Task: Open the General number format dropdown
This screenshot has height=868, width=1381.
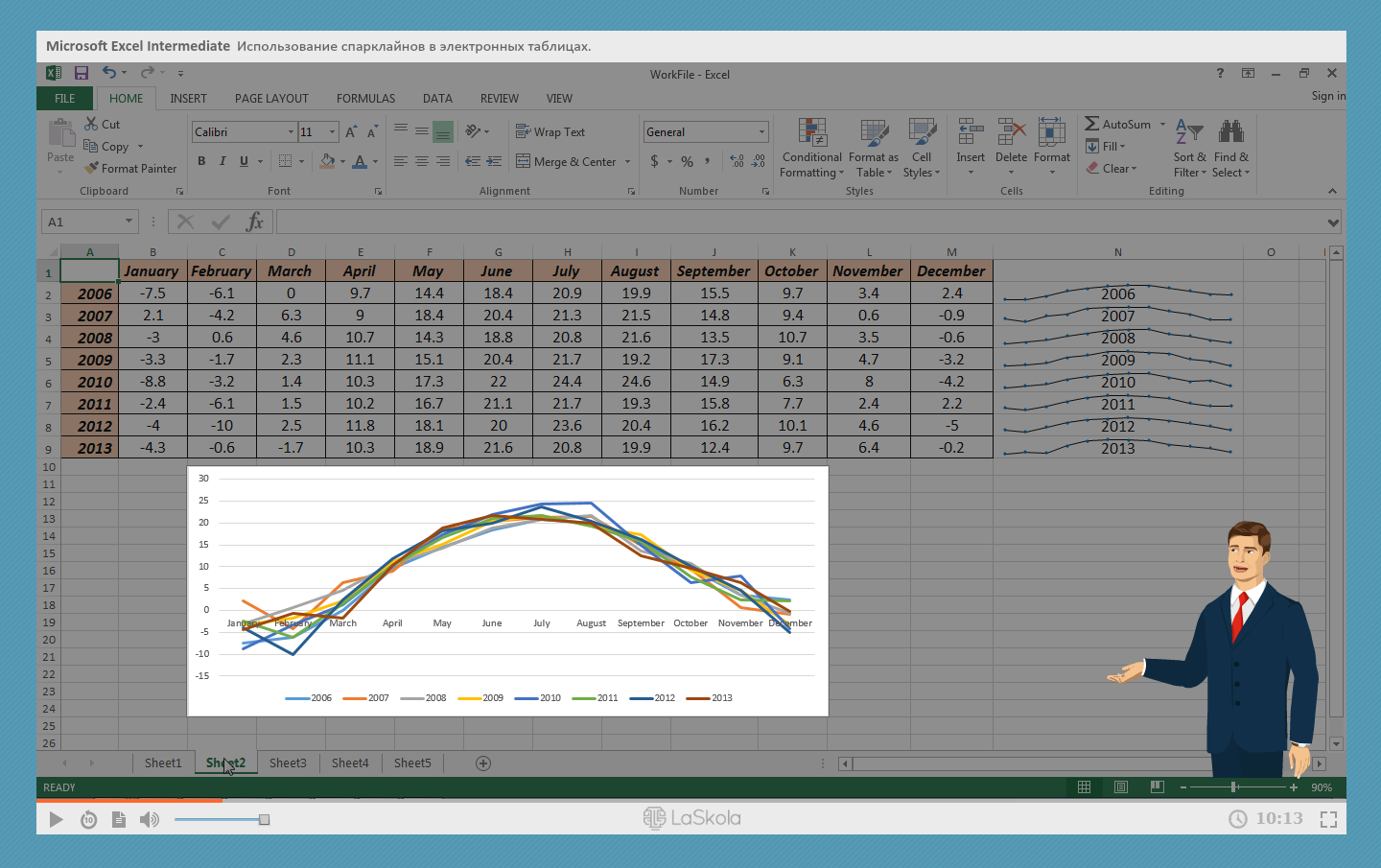Action: 762,132
